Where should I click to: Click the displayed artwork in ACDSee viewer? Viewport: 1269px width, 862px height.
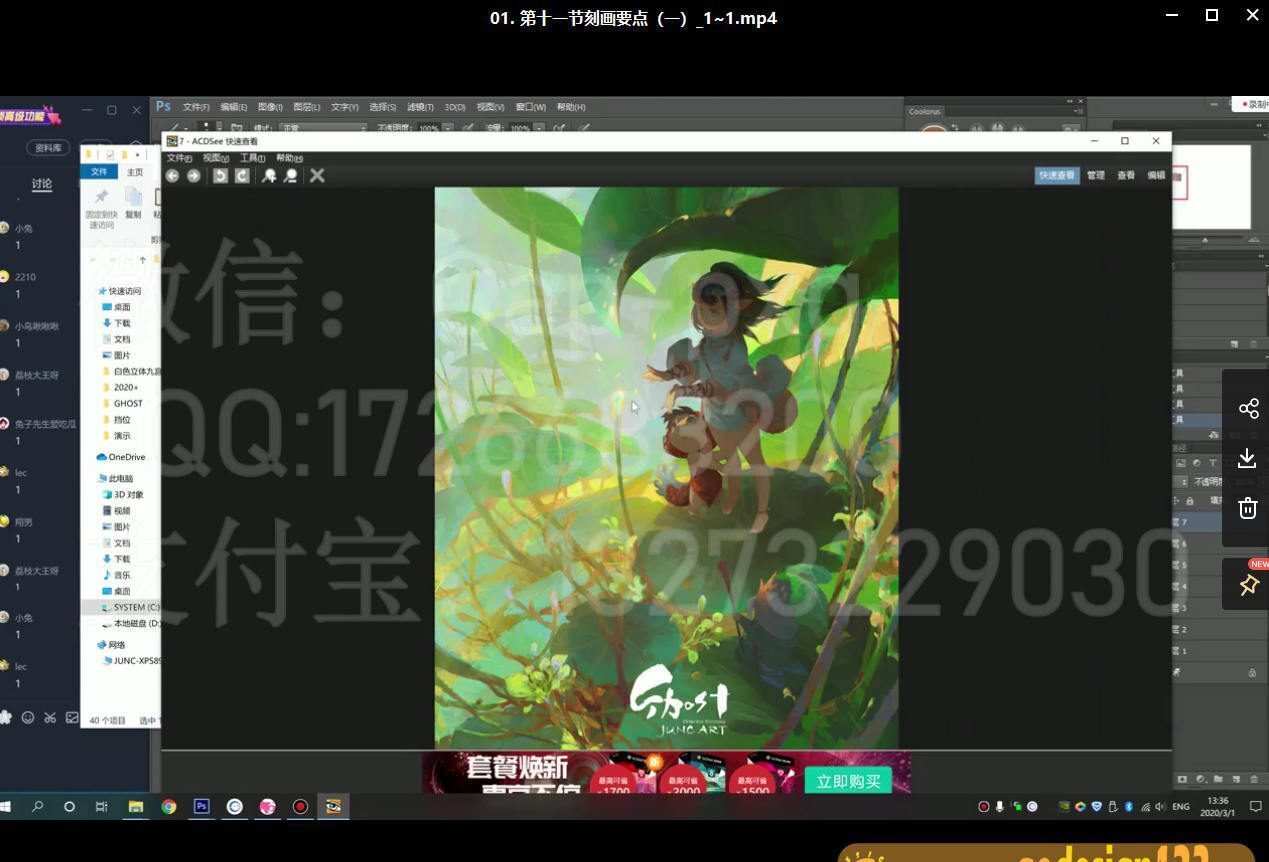pyautogui.click(x=666, y=467)
